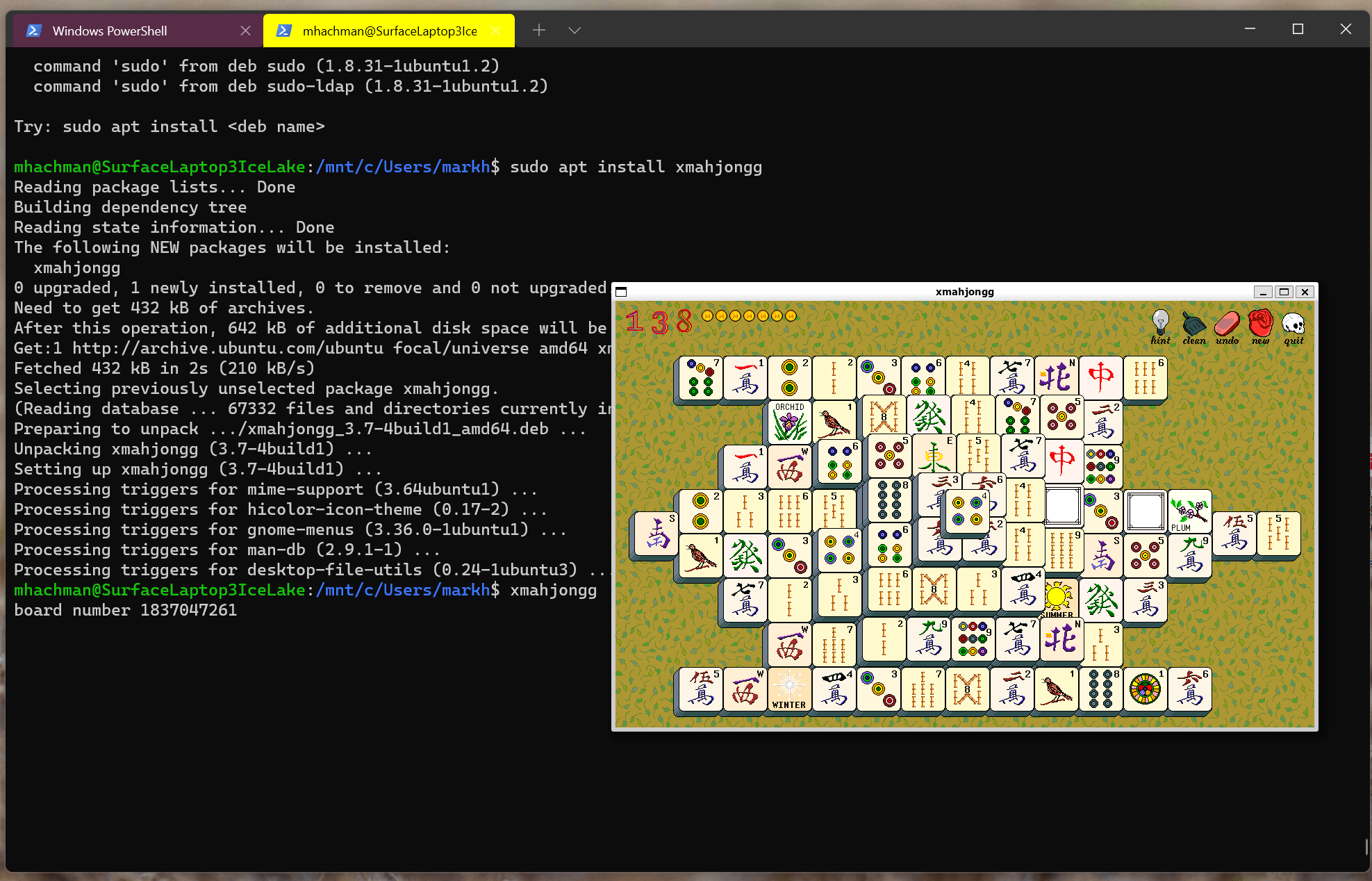Click the 'Building dependency tree' line
Screen dimensions: 1372x881
(131, 207)
